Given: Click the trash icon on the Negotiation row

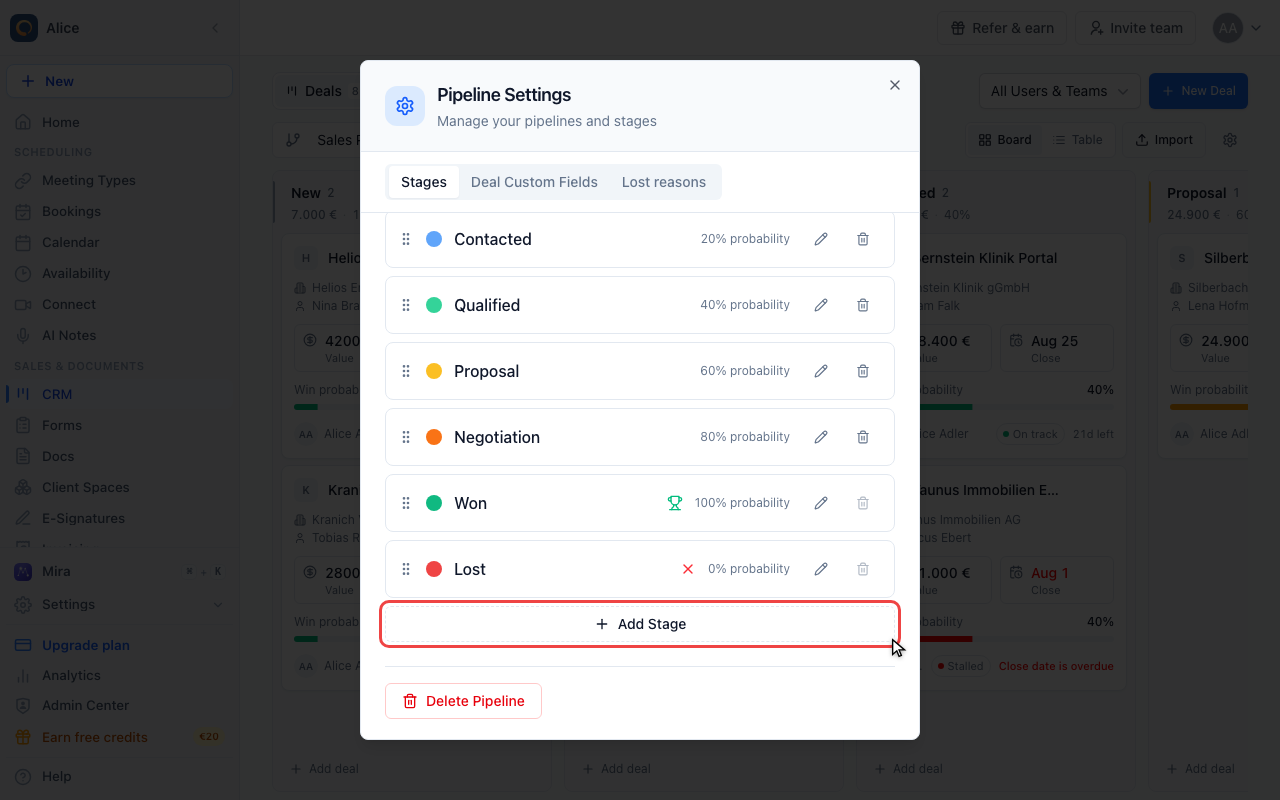Looking at the screenshot, I should [863, 437].
